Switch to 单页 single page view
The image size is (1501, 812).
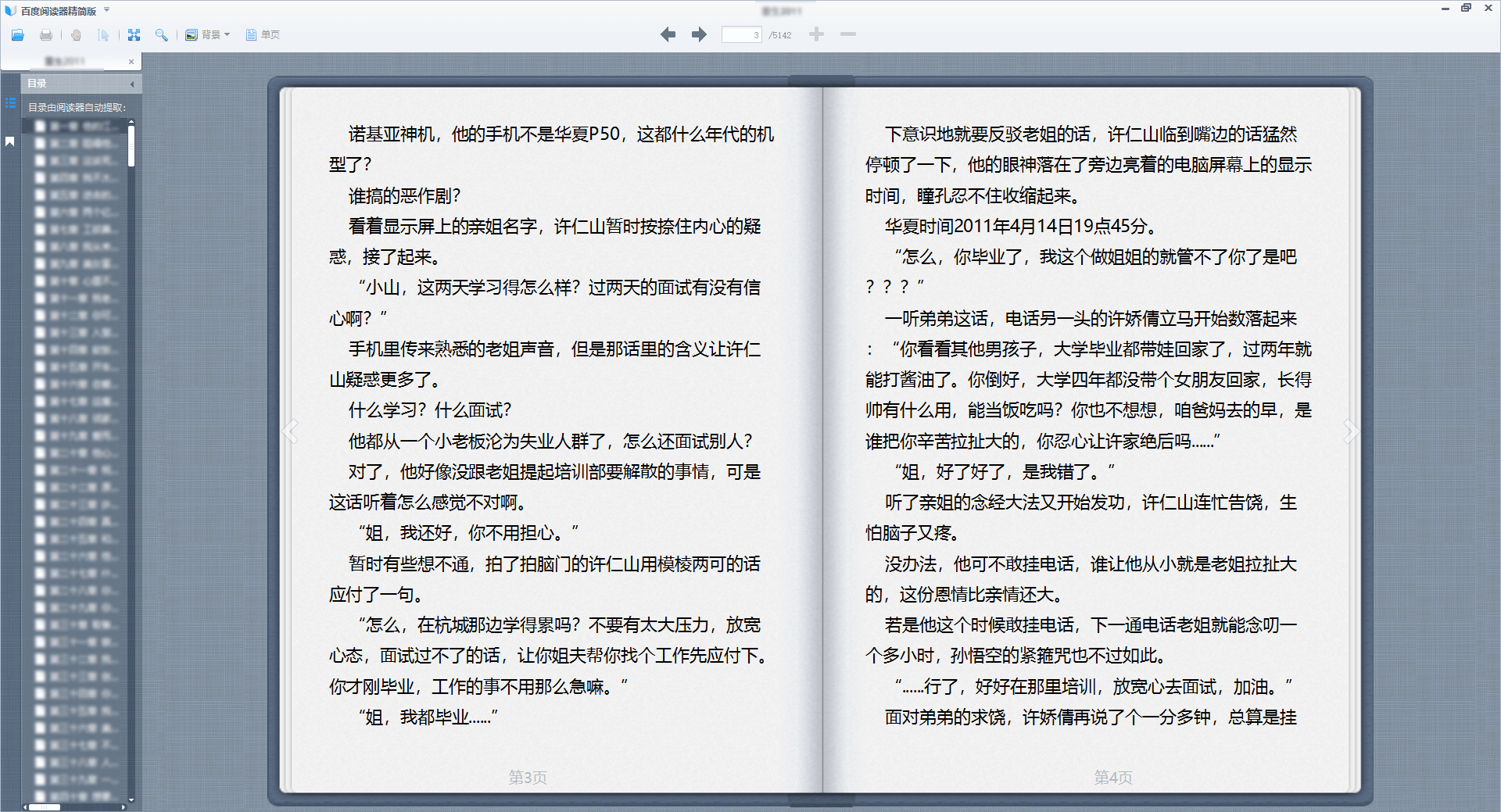point(263,35)
